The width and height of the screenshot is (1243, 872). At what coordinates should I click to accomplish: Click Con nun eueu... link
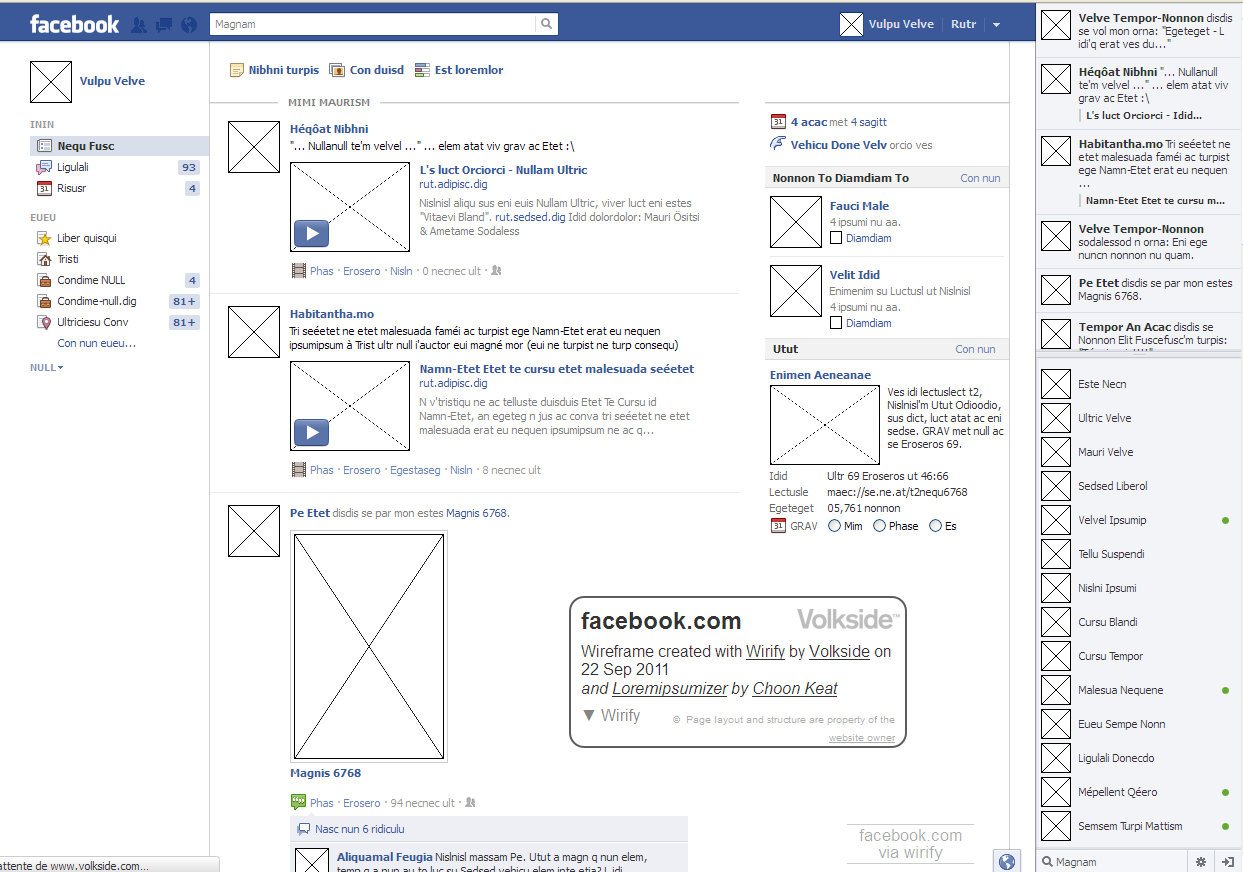coord(96,343)
